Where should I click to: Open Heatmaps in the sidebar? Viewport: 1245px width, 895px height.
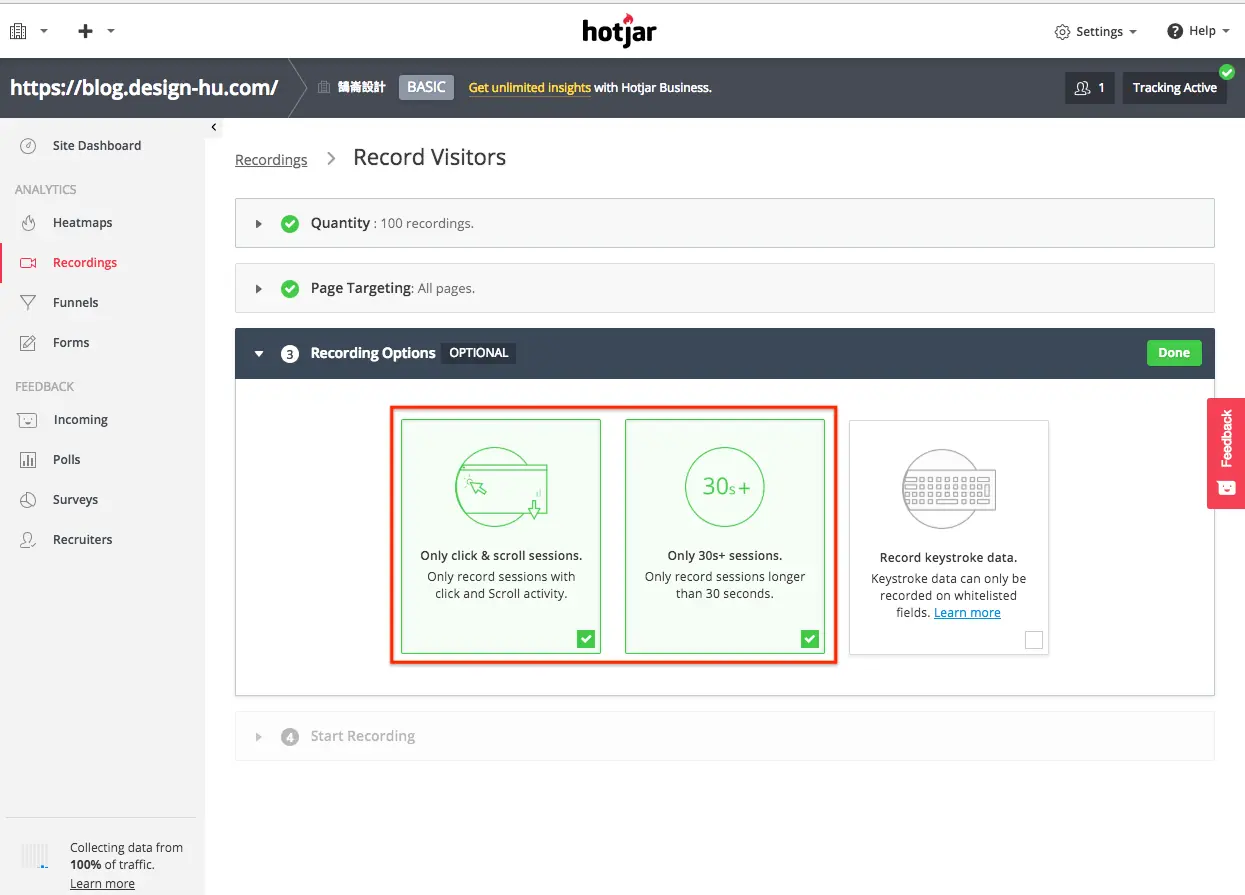click(x=82, y=223)
